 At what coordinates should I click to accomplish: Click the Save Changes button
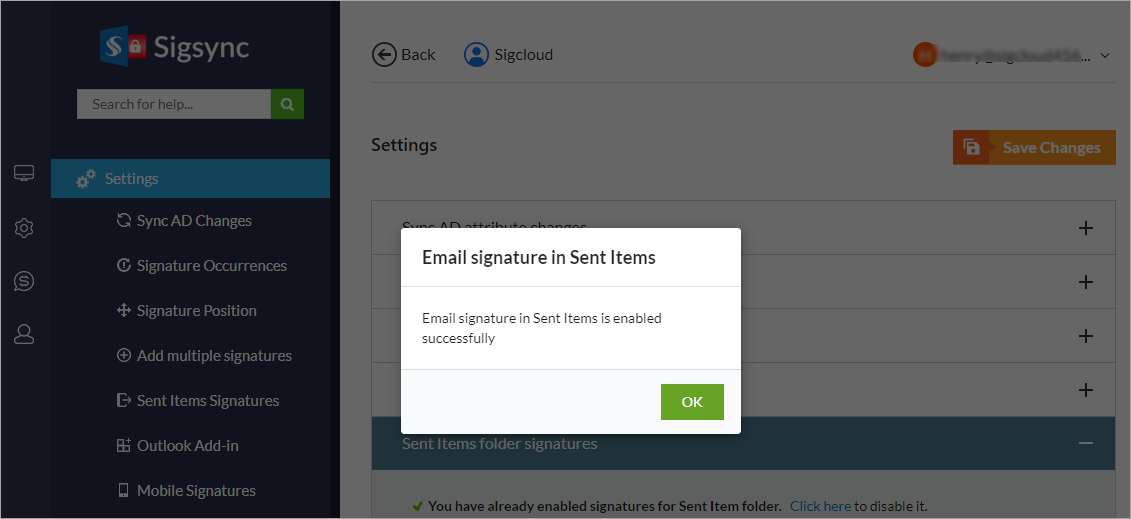tap(1034, 148)
